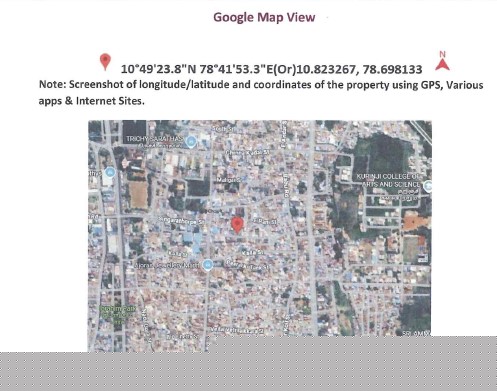Screen dimensions: 497x391
Task: Click the Singarathope St street label
Action: pos(180,220)
